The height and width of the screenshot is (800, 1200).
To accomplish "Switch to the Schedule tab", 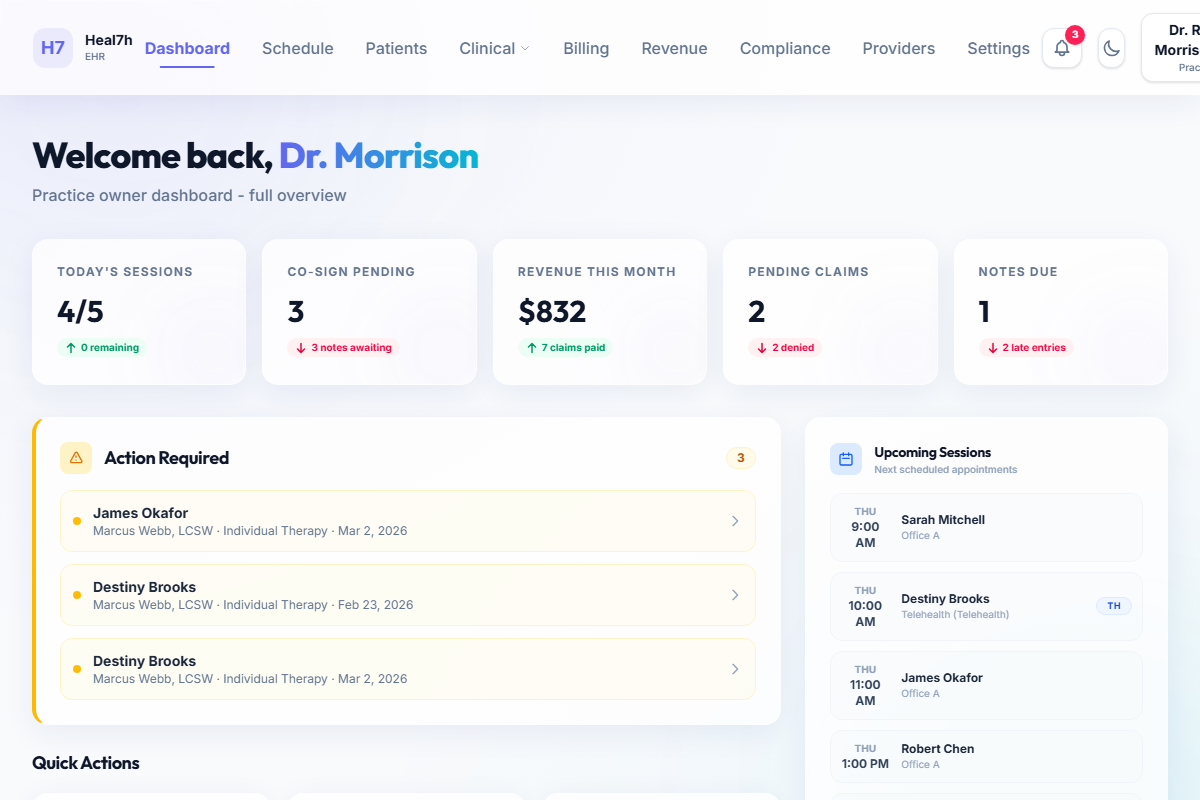I will [297, 48].
